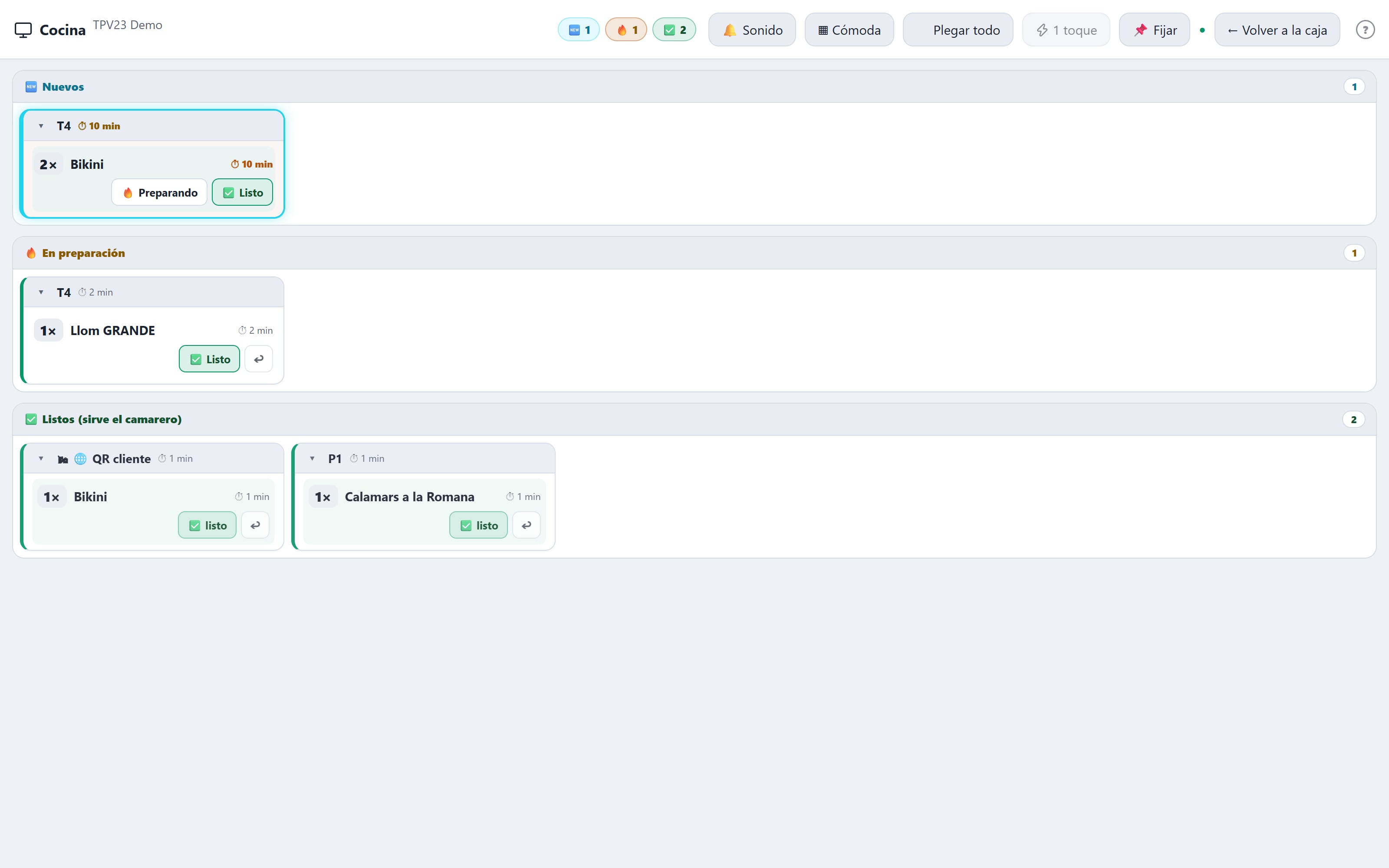The image size is (1389, 868).
Task: Collapse the T4 card in En preparación
Action: point(41,292)
